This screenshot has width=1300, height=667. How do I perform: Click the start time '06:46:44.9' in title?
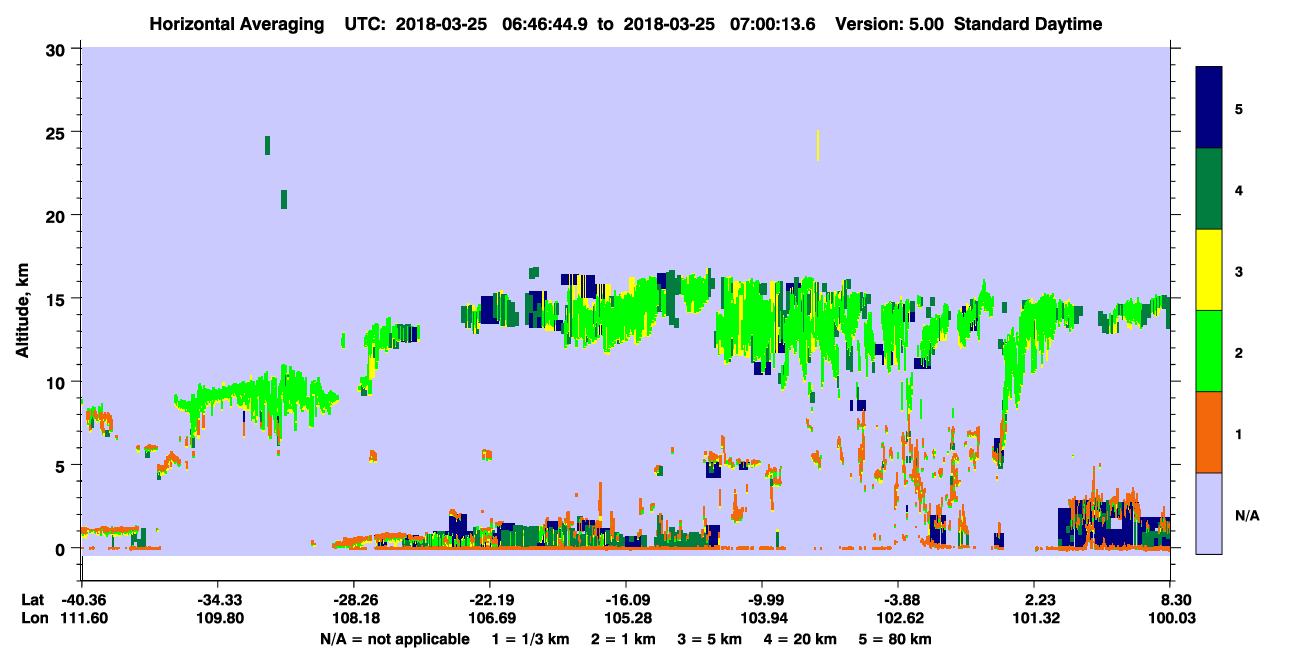tap(546, 24)
